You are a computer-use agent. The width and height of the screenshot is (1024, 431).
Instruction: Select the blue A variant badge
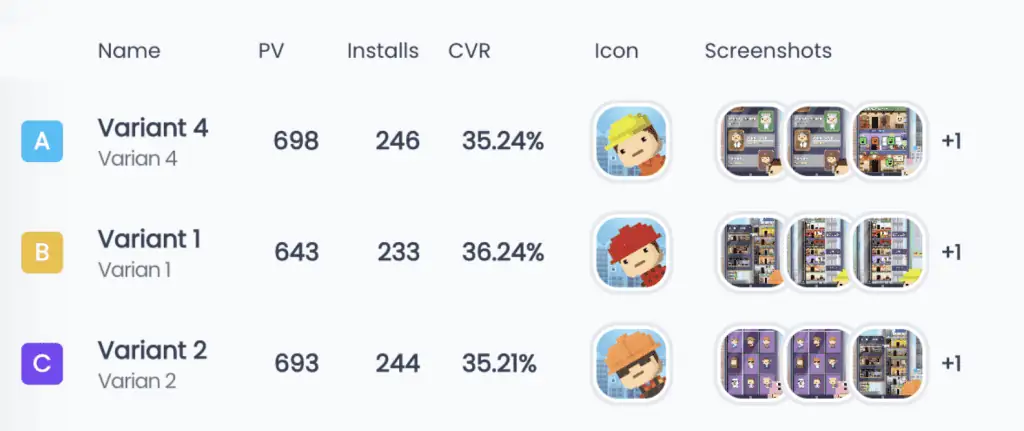click(42, 141)
